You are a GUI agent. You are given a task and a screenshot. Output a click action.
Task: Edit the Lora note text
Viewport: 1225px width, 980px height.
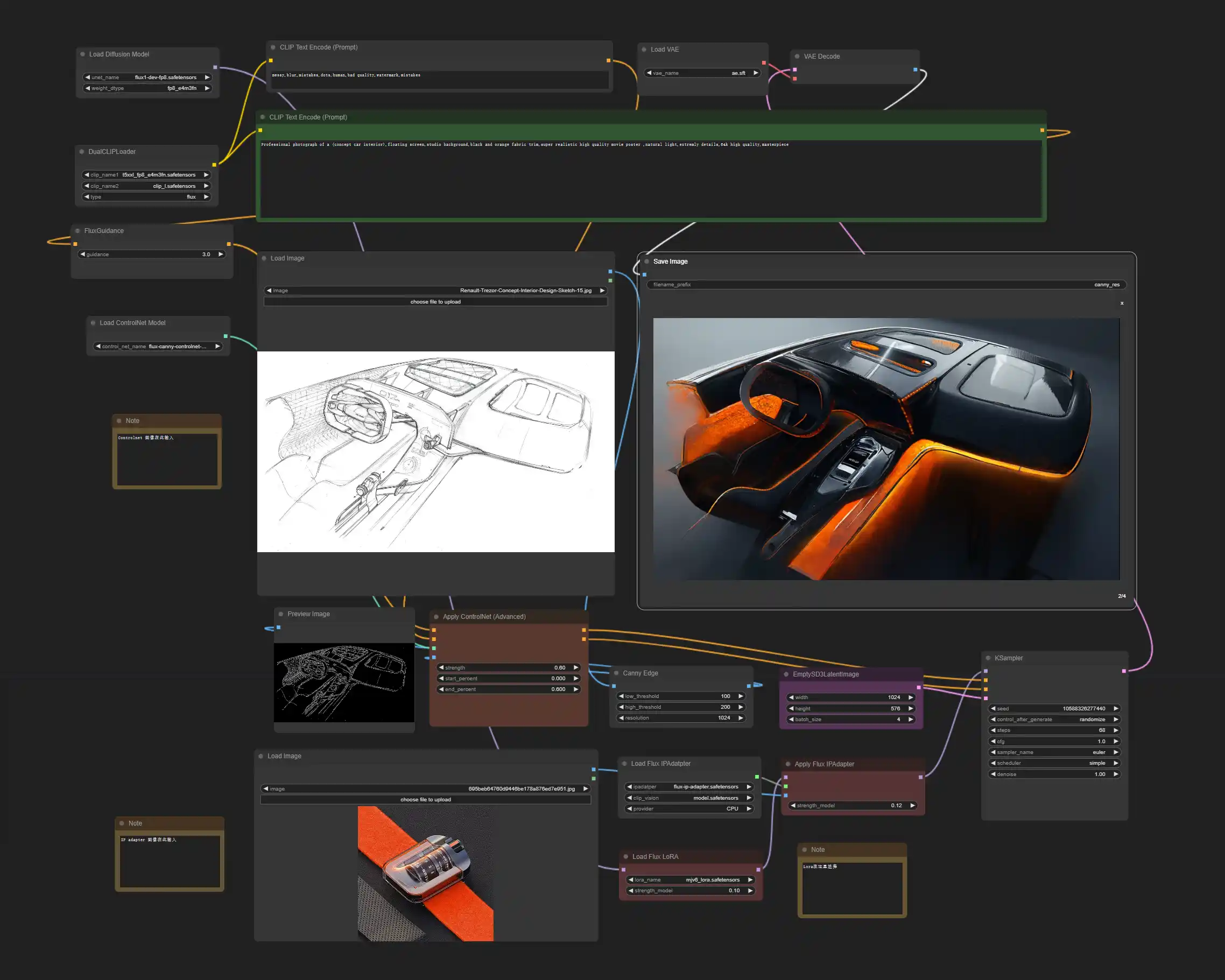tap(852, 887)
